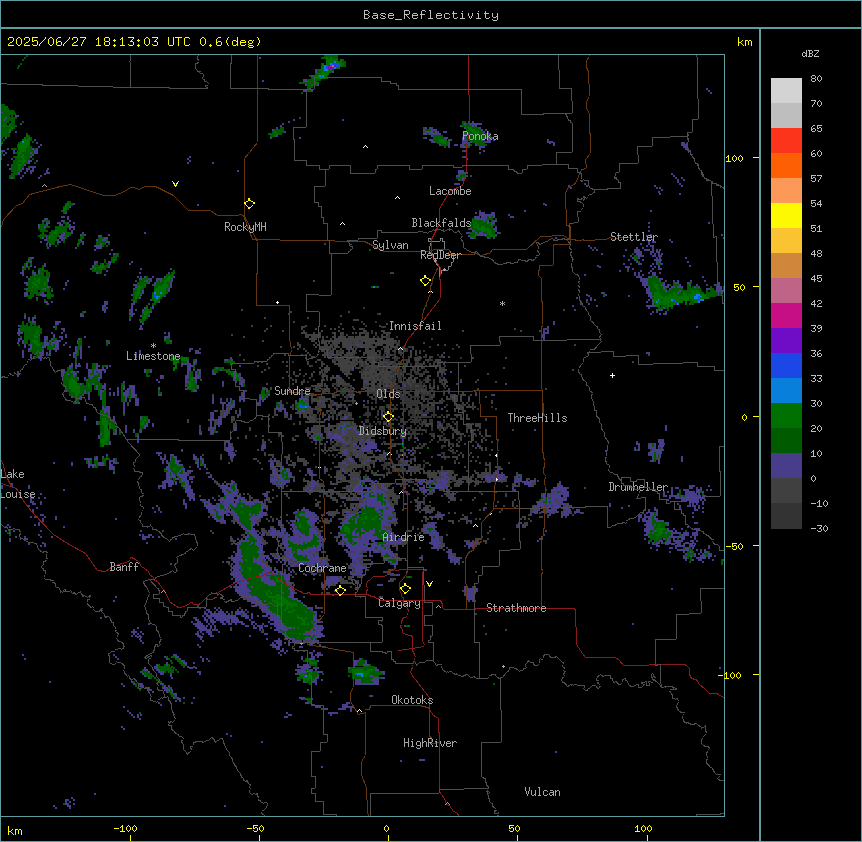Click the yellow diamond marker above Calgary

pos(405,589)
